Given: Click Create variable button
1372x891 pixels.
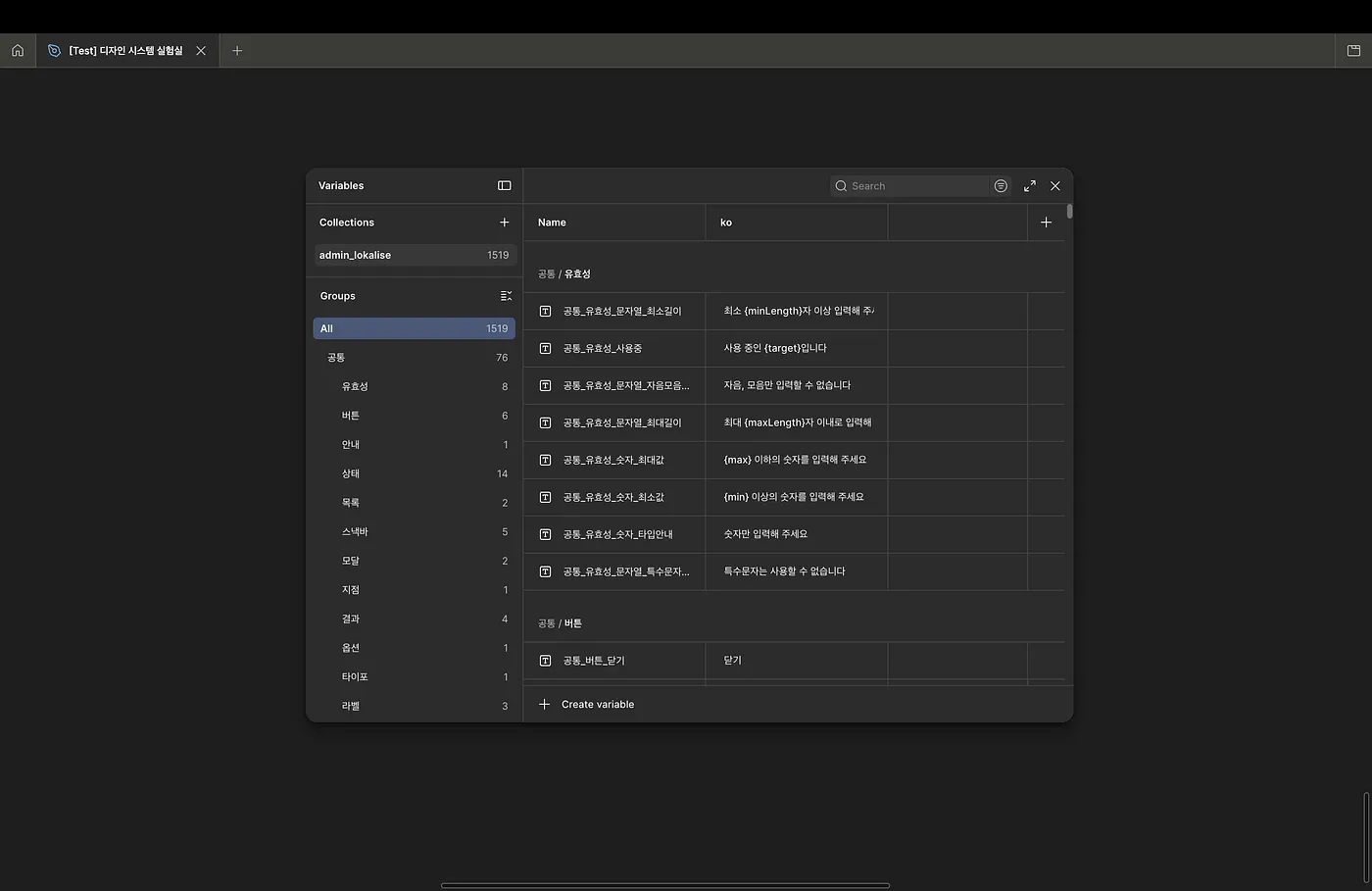Looking at the screenshot, I should [587, 704].
